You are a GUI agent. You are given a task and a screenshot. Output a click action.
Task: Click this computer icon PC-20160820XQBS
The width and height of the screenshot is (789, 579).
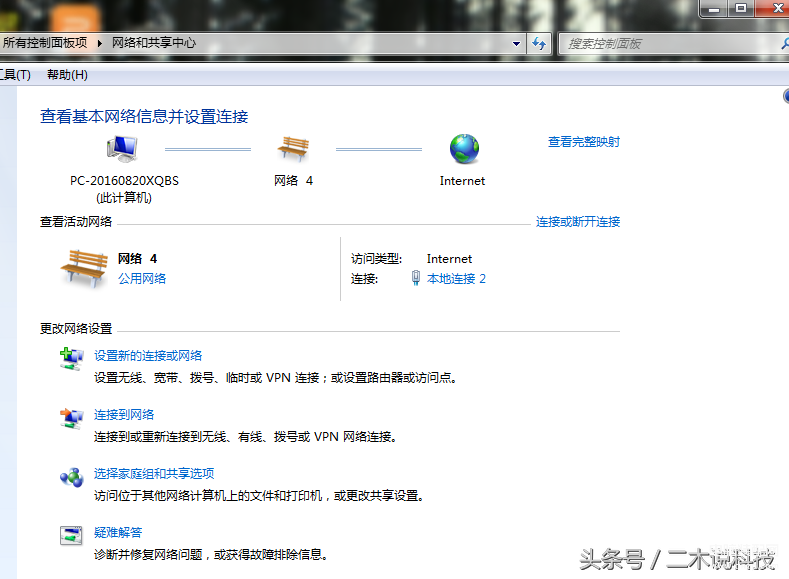tap(122, 148)
